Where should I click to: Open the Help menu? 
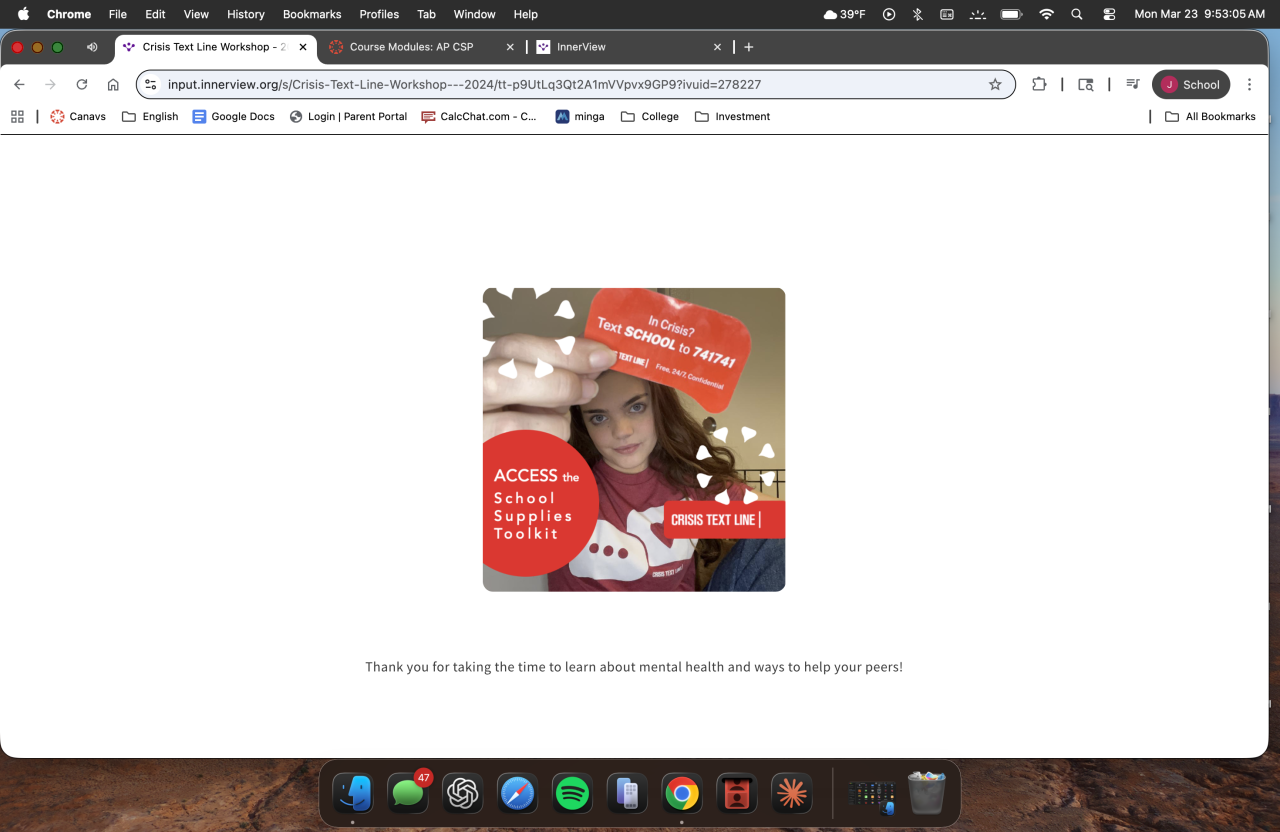[526, 14]
